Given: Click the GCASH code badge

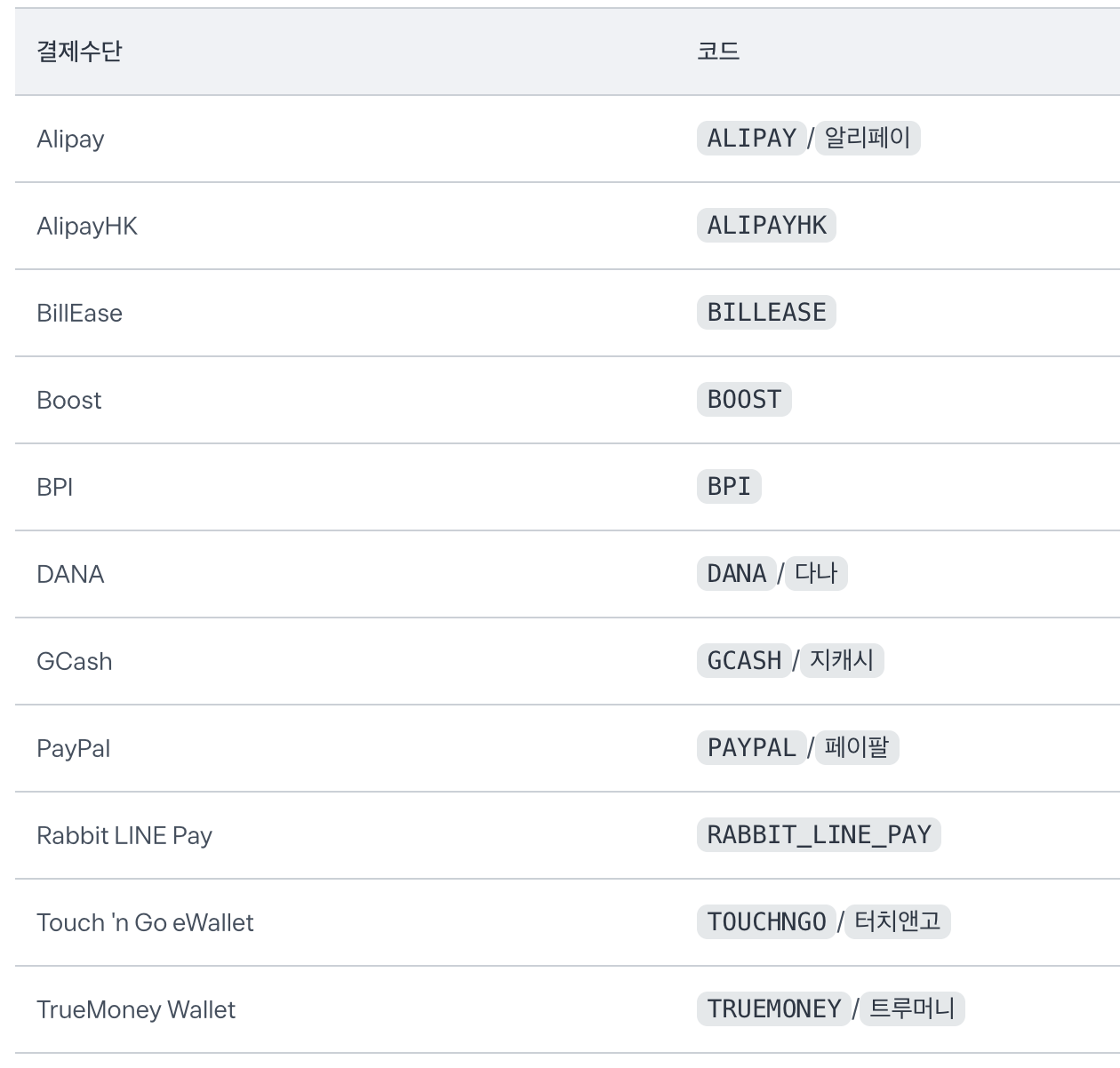Looking at the screenshot, I should click(744, 661).
